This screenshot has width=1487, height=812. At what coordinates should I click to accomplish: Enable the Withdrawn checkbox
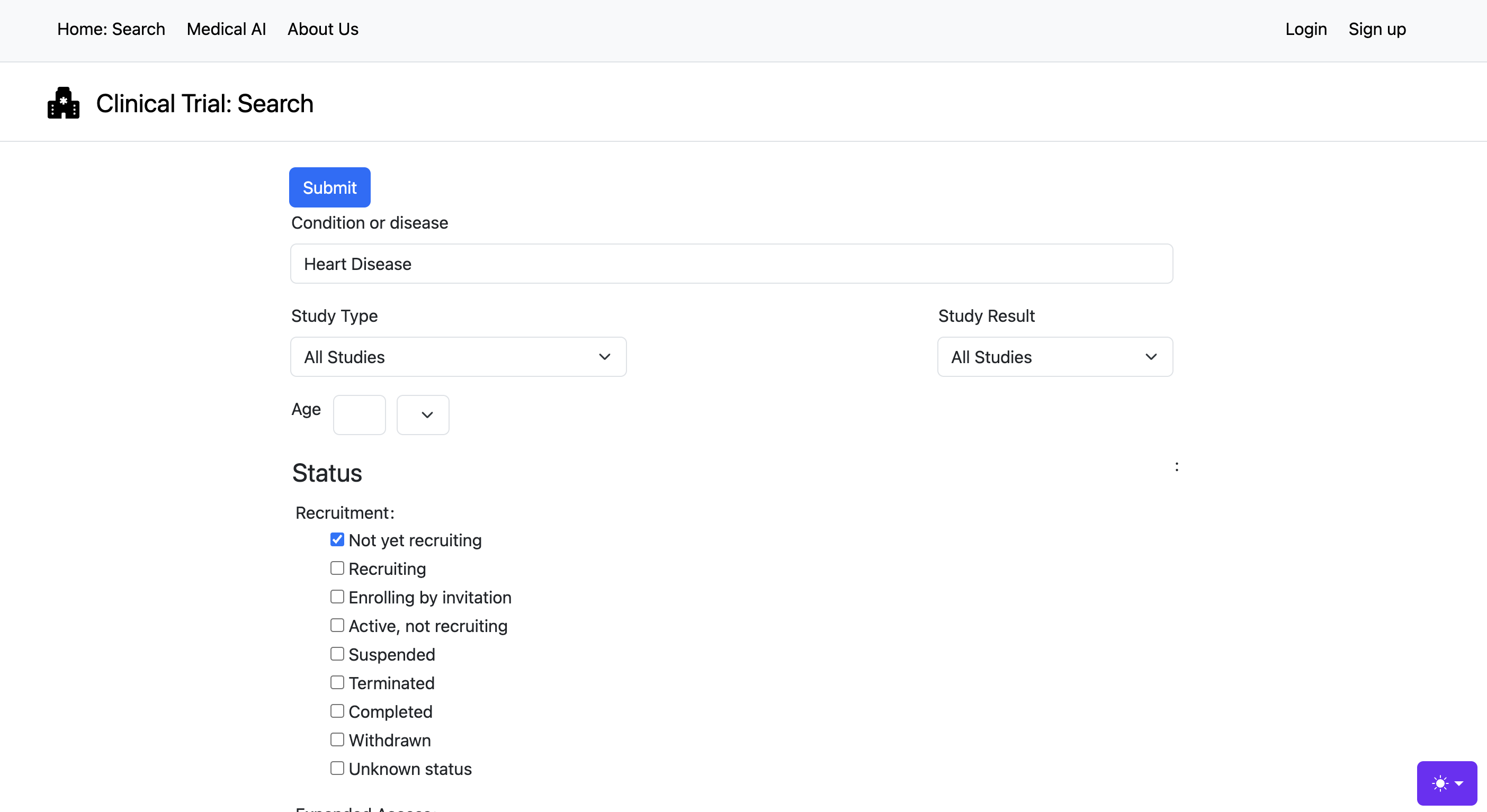pyautogui.click(x=337, y=739)
